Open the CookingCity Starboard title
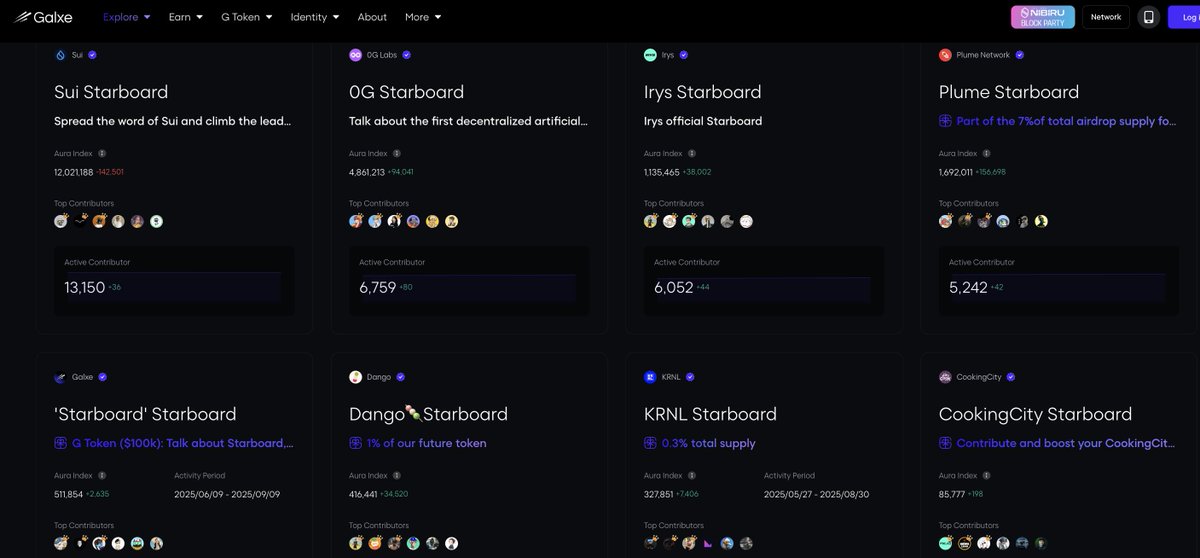Viewport: 1200px width, 558px height. [1035, 414]
